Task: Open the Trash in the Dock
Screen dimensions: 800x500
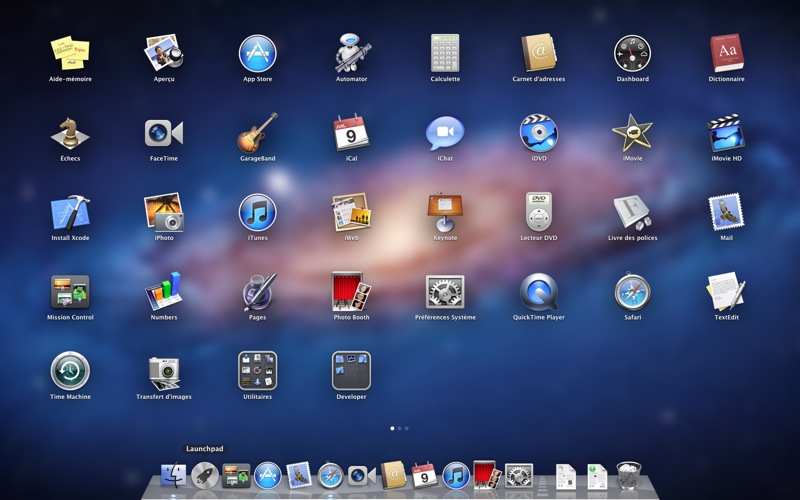Action: [x=629, y=476]
